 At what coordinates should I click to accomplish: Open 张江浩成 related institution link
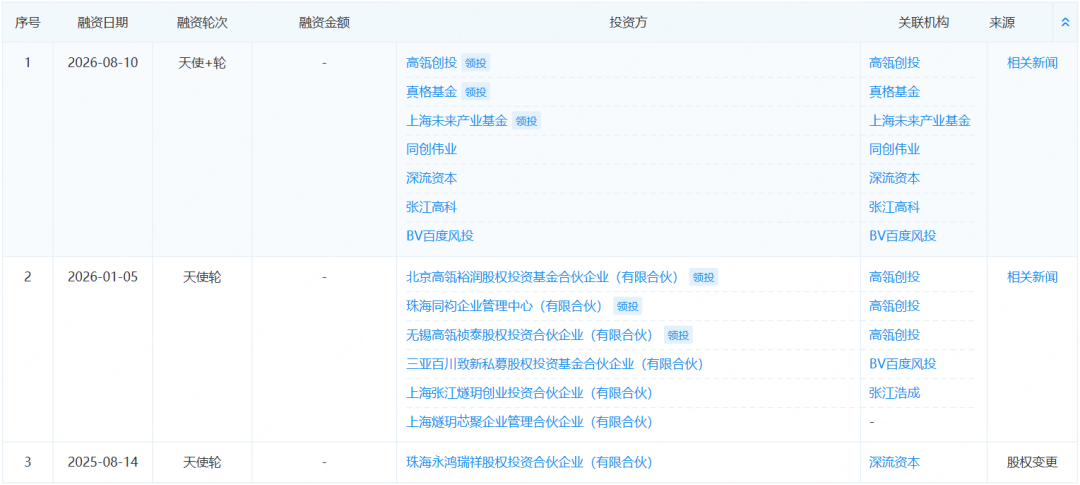click(x=894, y=393)
